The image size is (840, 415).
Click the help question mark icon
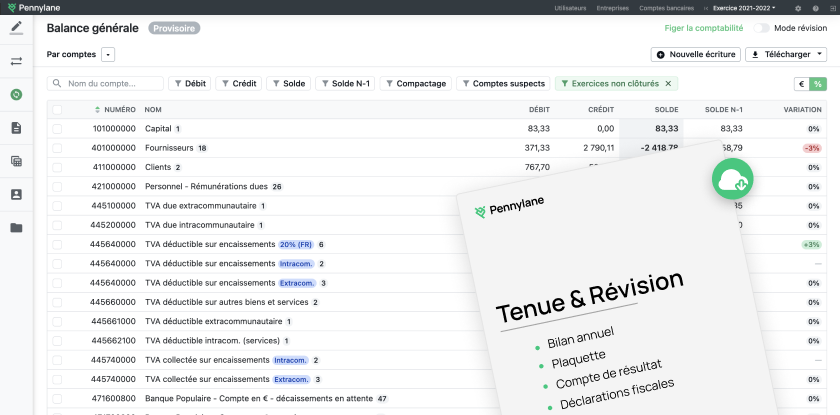[815, 8]
